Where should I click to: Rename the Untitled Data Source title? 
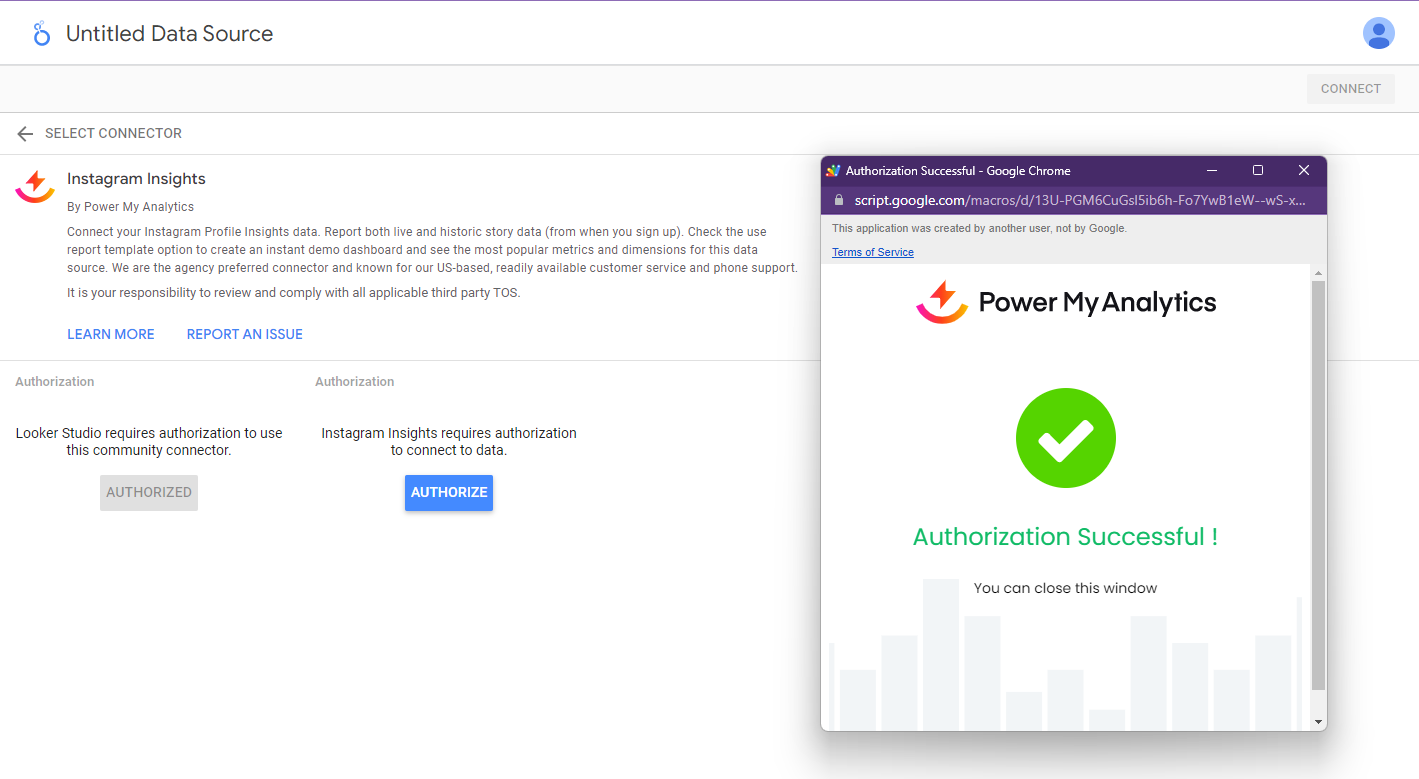[x=169, y=34]
